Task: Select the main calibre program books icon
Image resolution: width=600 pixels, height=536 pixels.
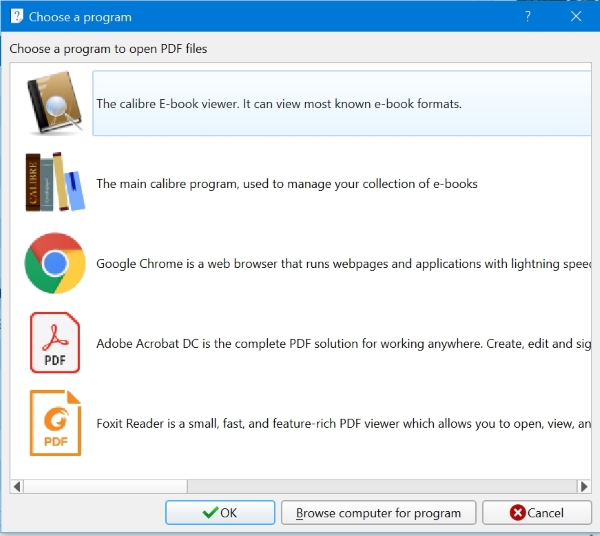Action: coord(55,182)
